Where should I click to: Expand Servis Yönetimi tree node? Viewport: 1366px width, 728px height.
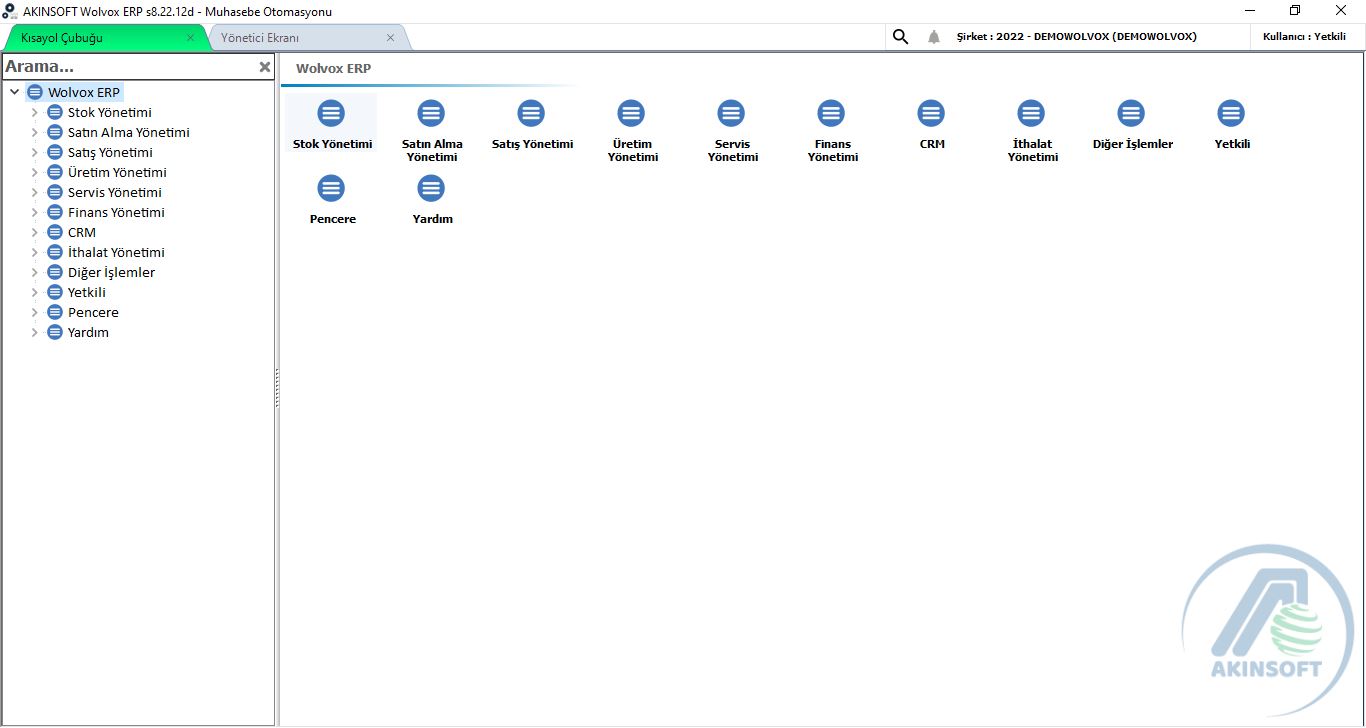tap(34, 192)
